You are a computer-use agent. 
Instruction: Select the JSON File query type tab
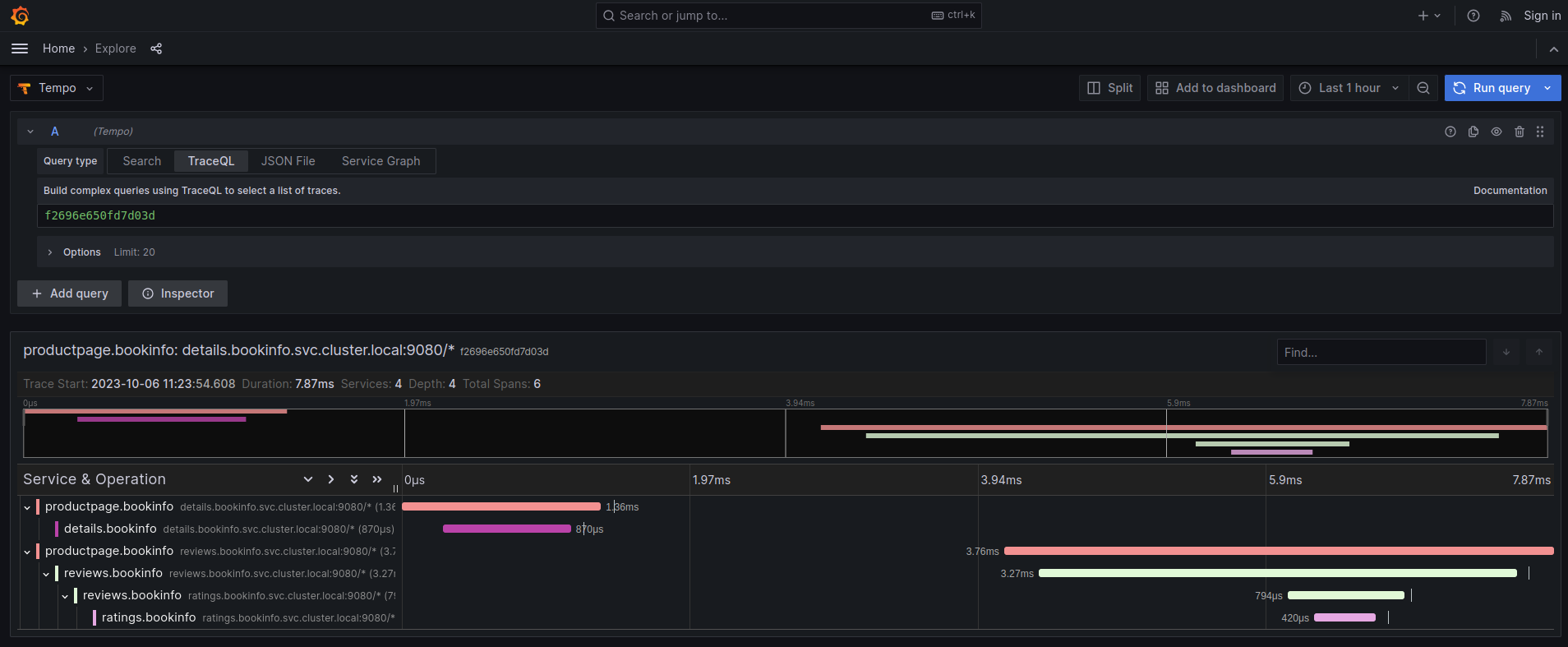[x=288, y=161]
